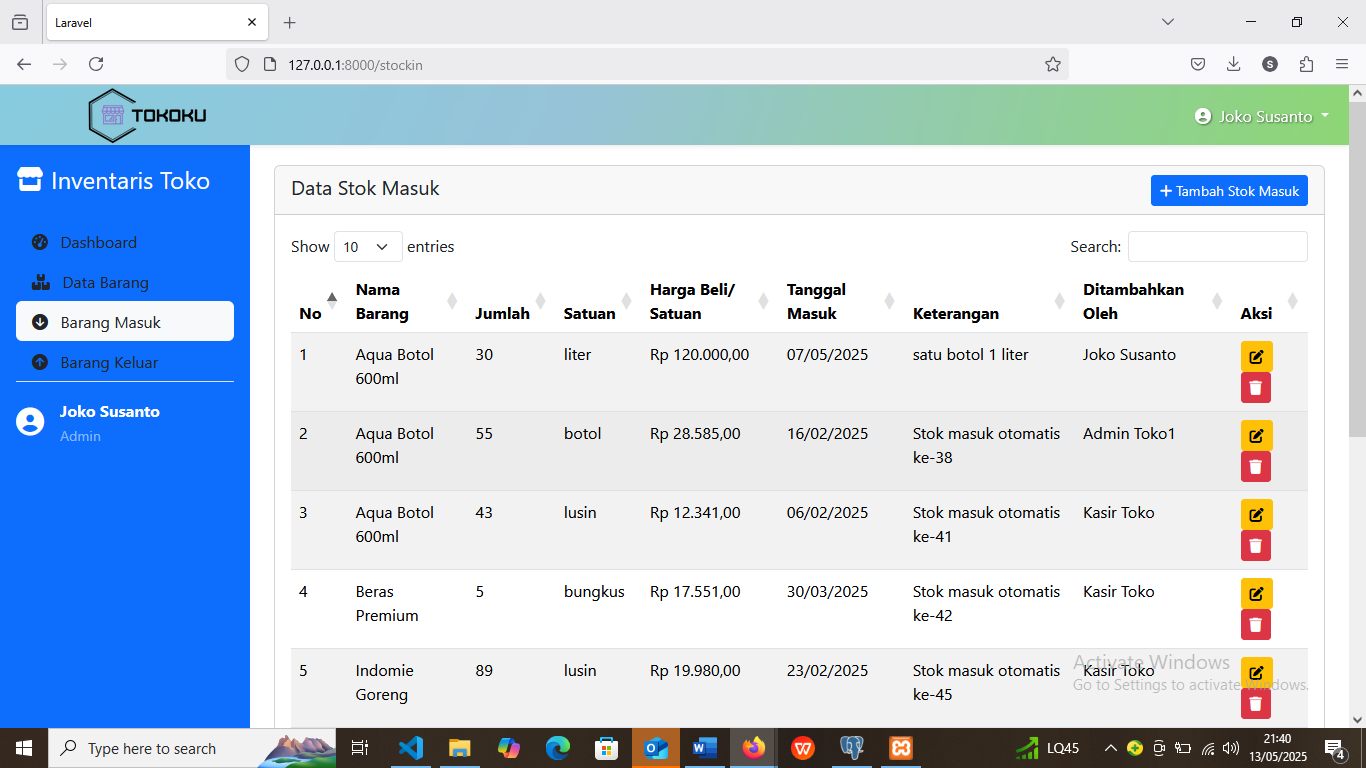This screenshot has width=1366, height=768.
Task: Delete the row 3 Aqua Botol entry
Action: [x=1256, y=546]
